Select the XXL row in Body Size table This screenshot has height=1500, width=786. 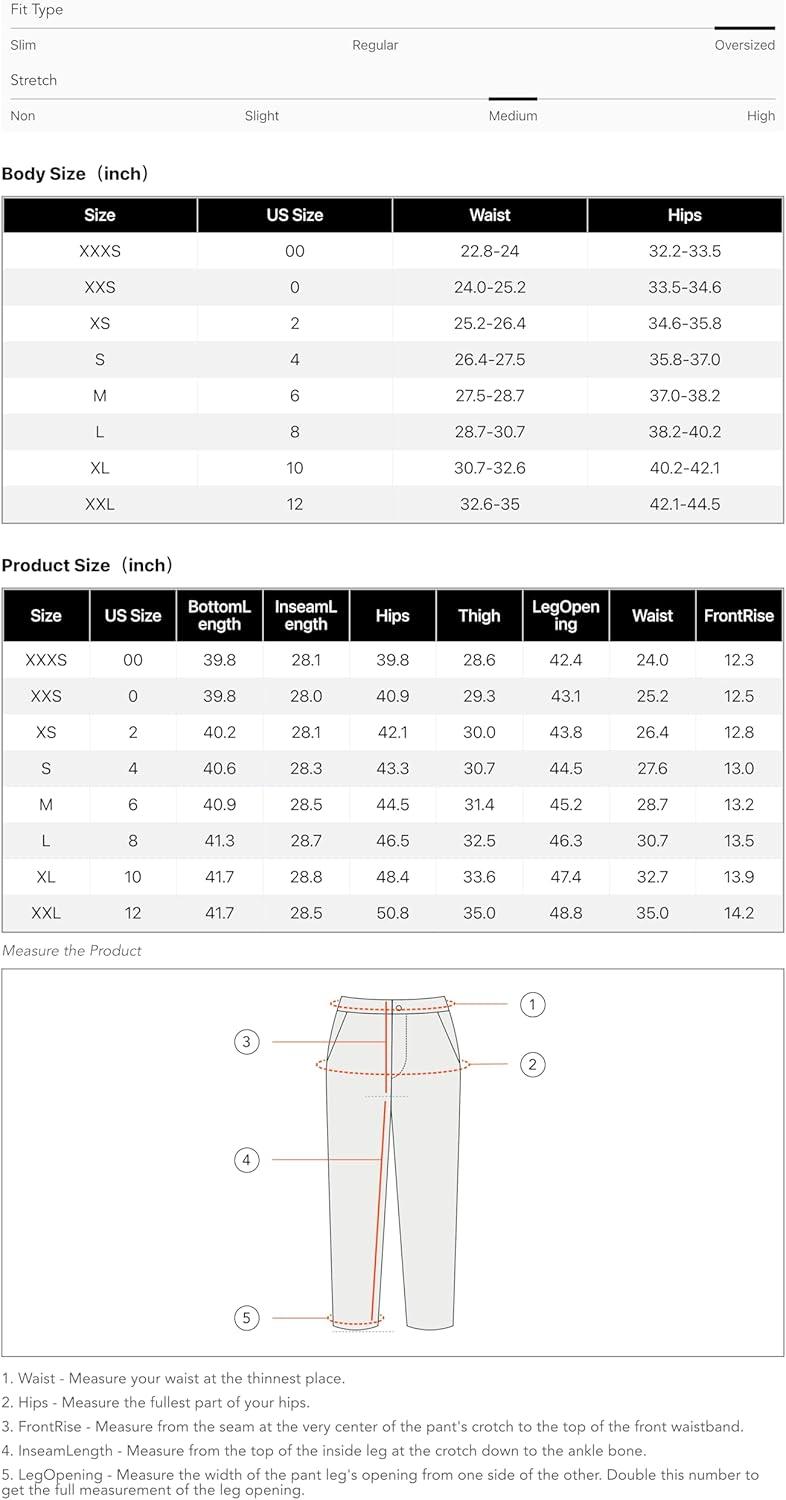(392, 504)
